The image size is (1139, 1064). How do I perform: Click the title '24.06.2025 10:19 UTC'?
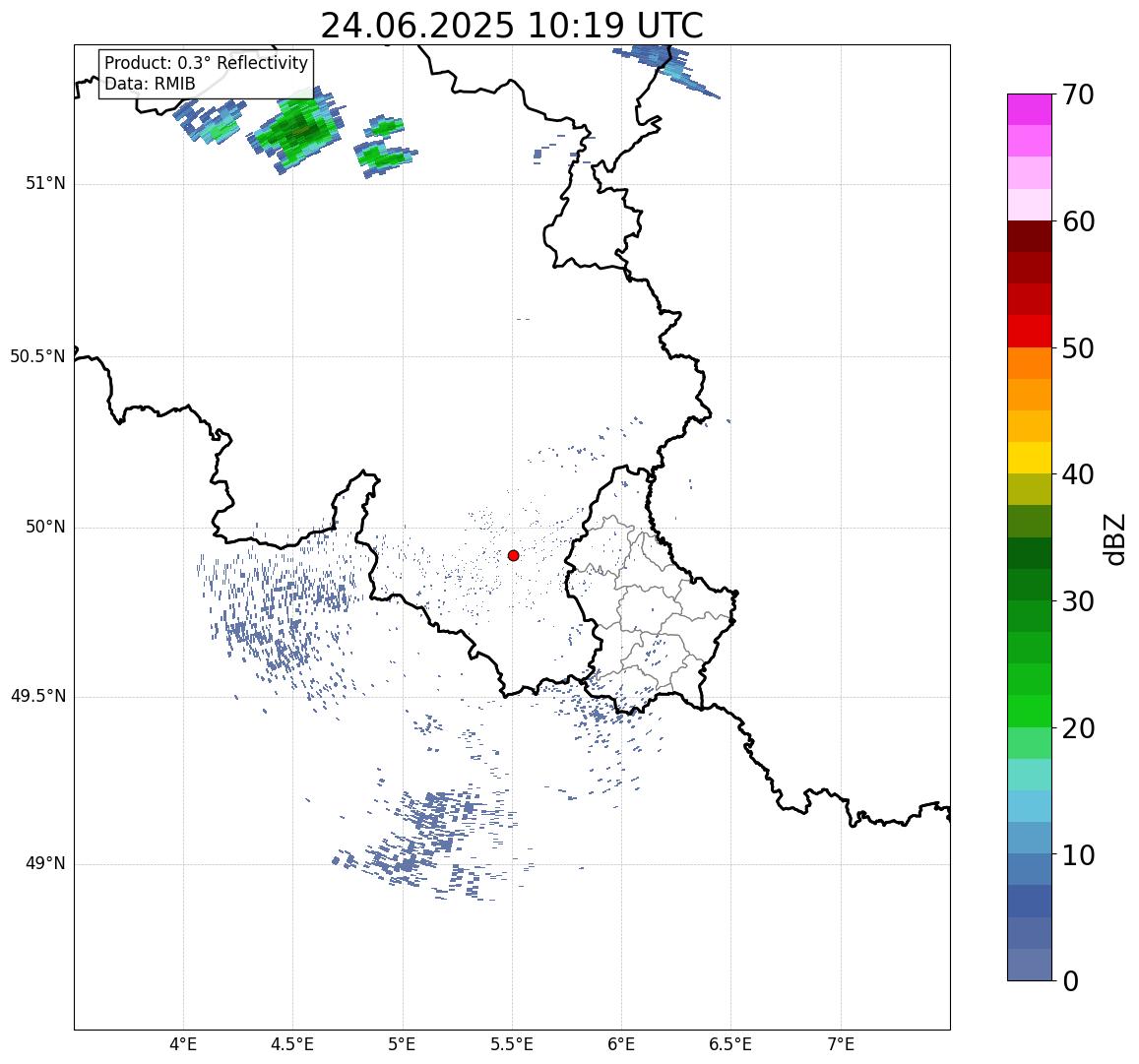pos(512,27)
